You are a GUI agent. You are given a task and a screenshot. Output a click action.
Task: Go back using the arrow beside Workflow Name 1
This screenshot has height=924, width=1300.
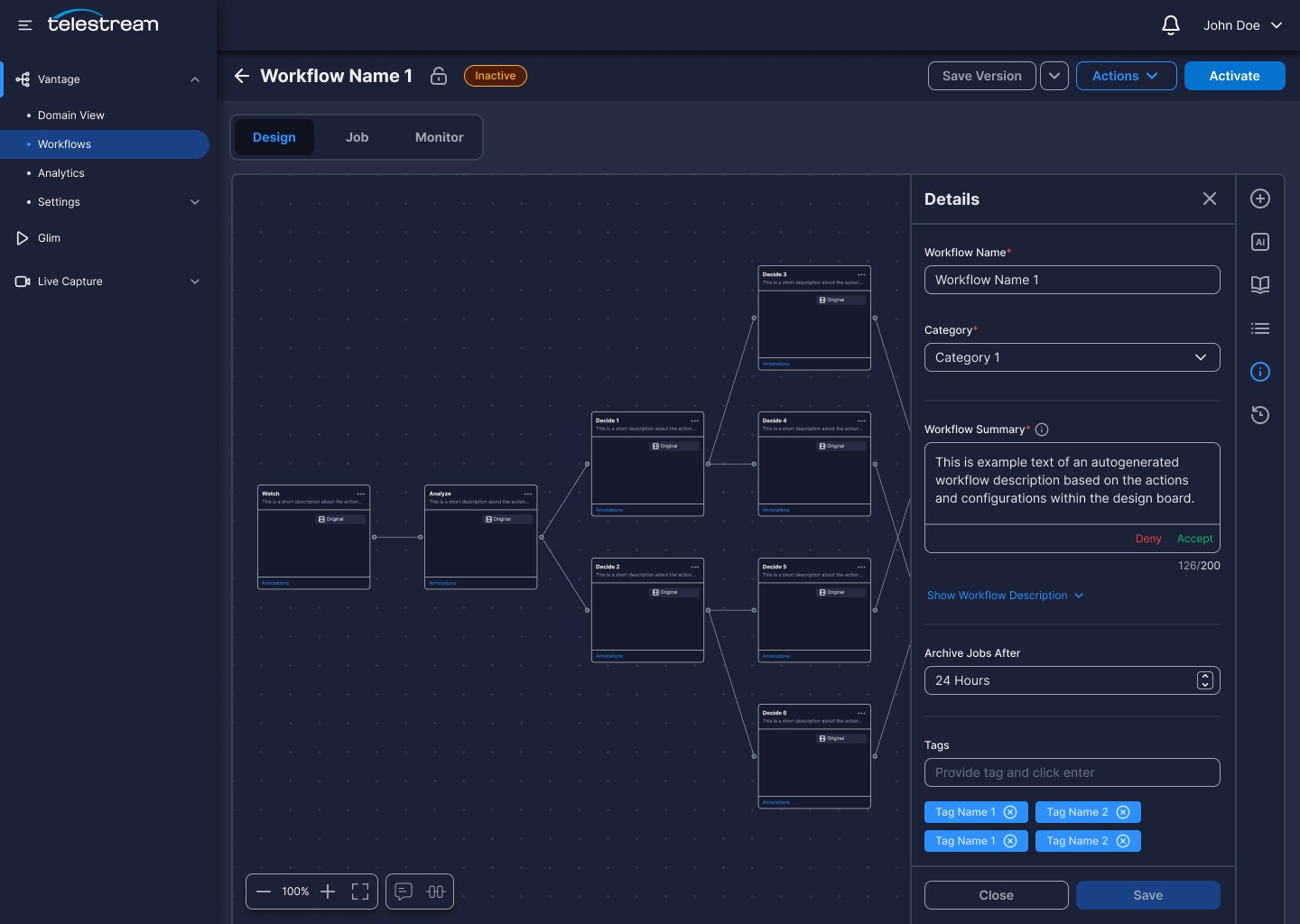(242, 76)
